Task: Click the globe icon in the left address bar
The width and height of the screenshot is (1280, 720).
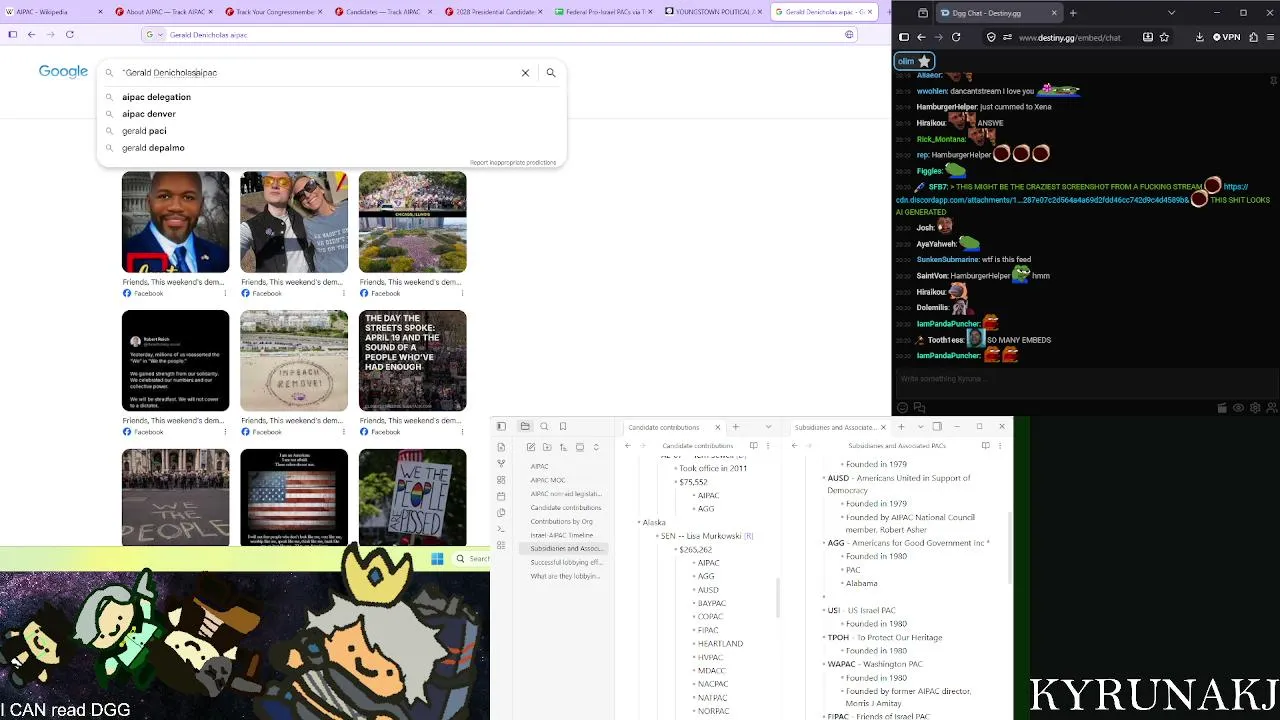Action: point(849,35)
